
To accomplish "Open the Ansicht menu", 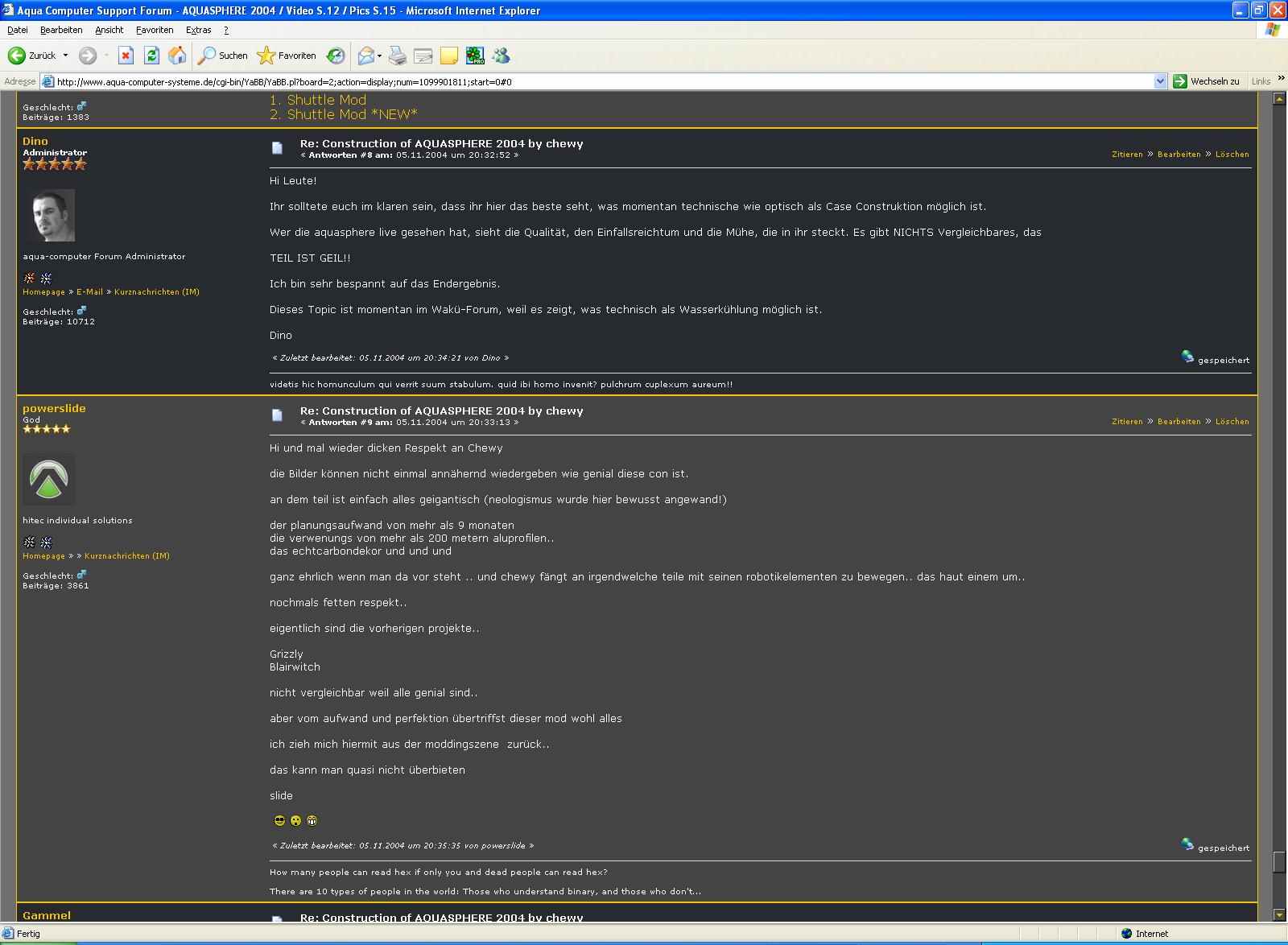I will click(109, 30).
